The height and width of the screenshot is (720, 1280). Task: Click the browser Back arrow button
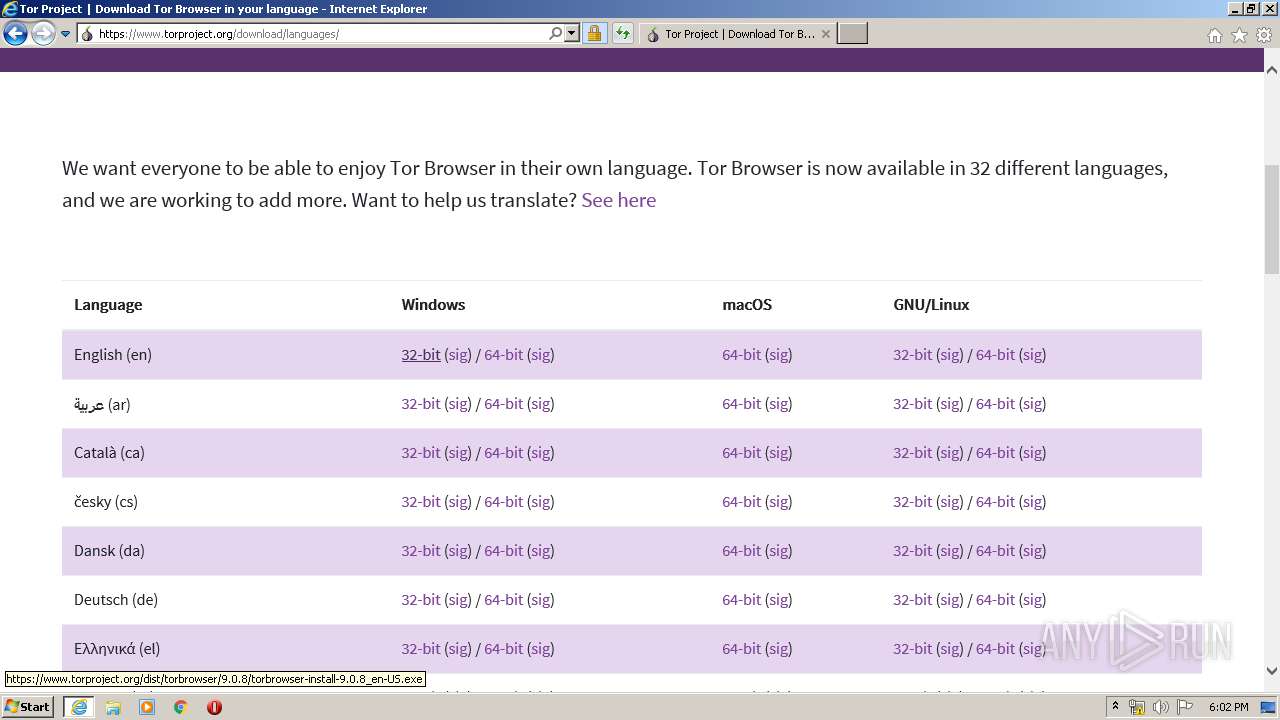[x=15, y=34]
